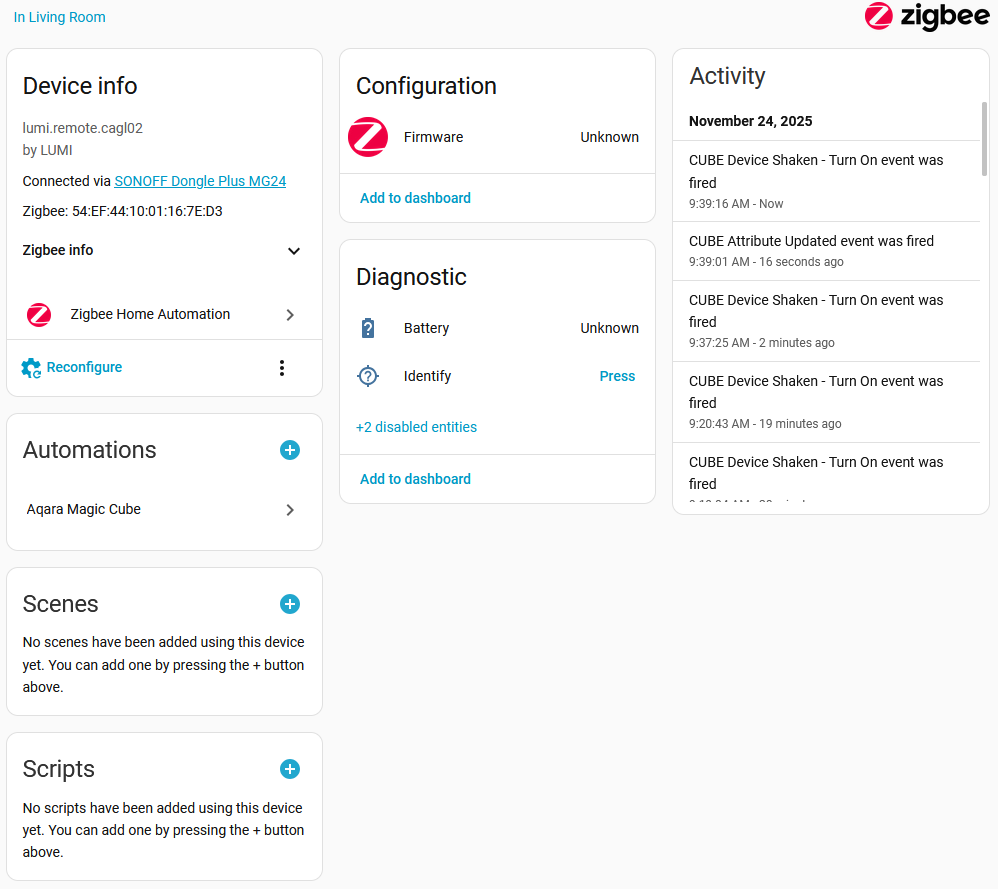
Task: Click the Identify entity icon
Action: 368,376
